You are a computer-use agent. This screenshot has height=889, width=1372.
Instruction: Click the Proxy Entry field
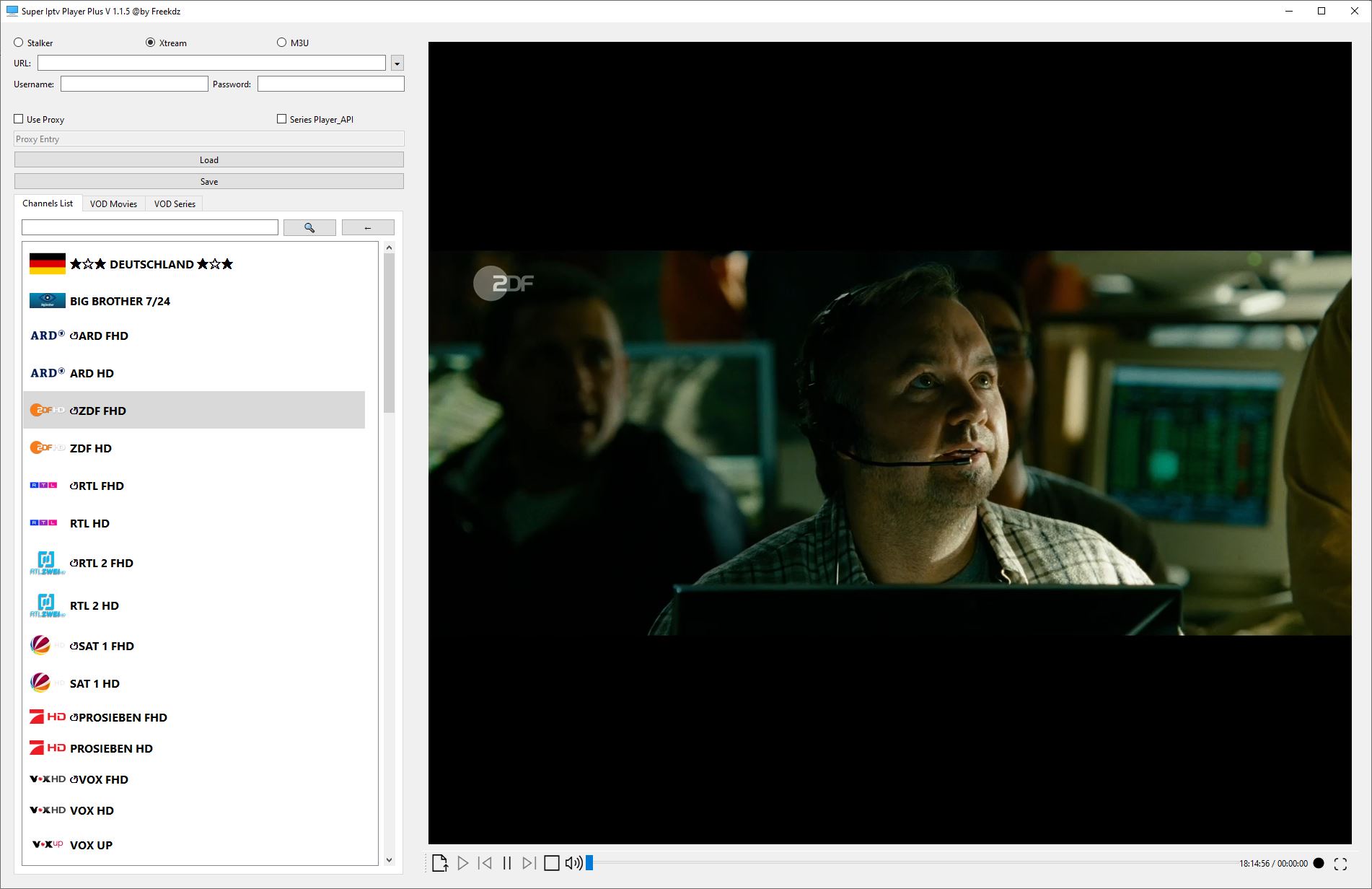(x=209, y=139)
